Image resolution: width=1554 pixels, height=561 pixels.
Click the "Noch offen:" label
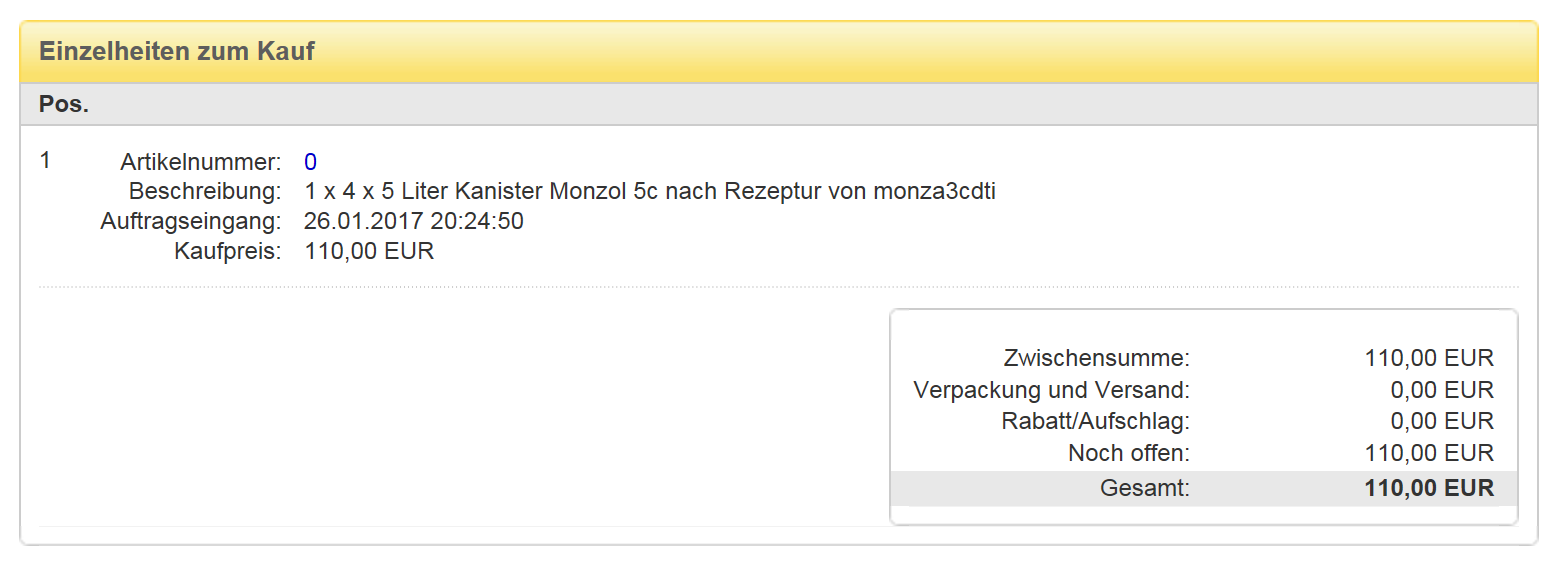coord(1129,453)
